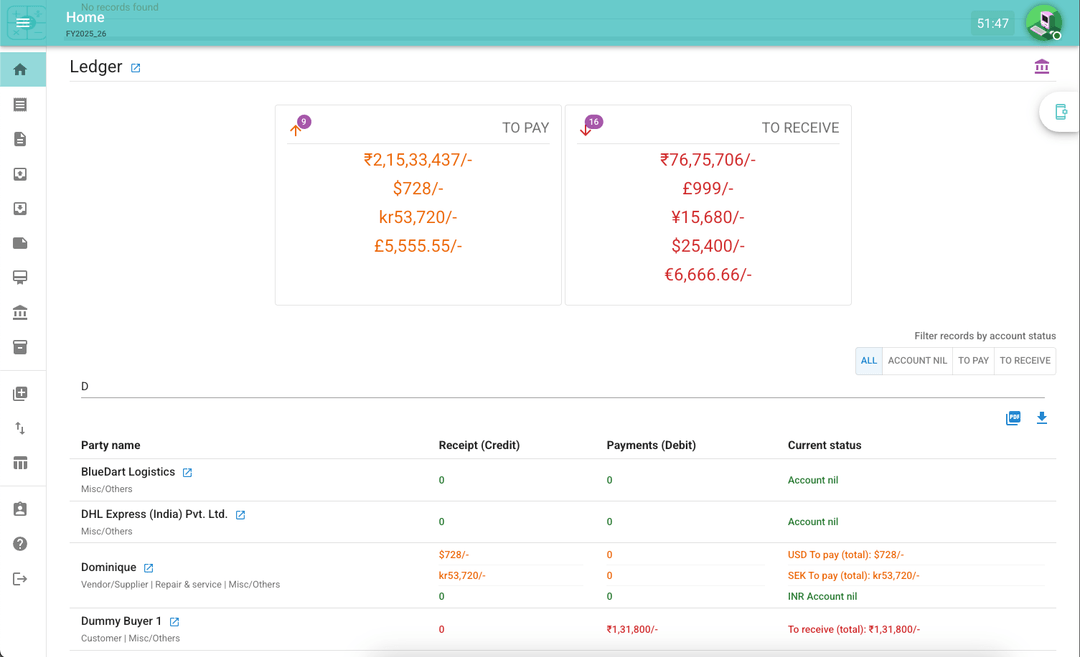This screenshot has width=1080, height=657.
Task: Click the logout icon at sidebar bottom
Action: click(21, 578)
